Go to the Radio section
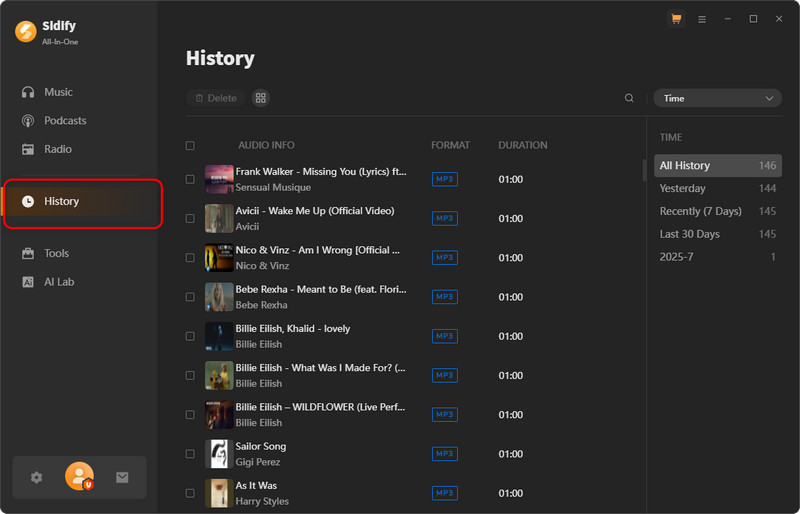The image size is (800, 514). [46, 150]
